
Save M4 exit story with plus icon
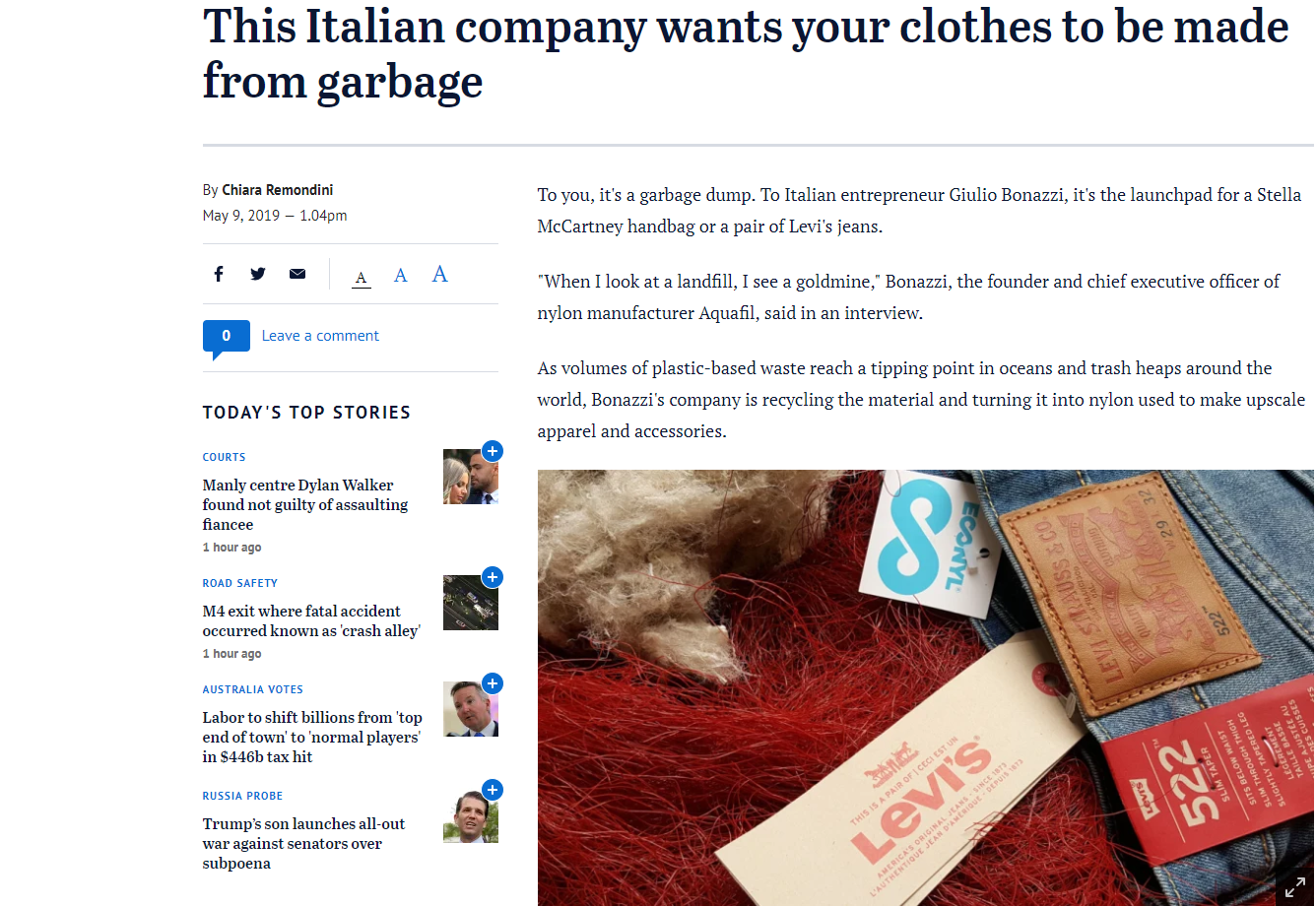pyautogui.click(x=493, y=577)
